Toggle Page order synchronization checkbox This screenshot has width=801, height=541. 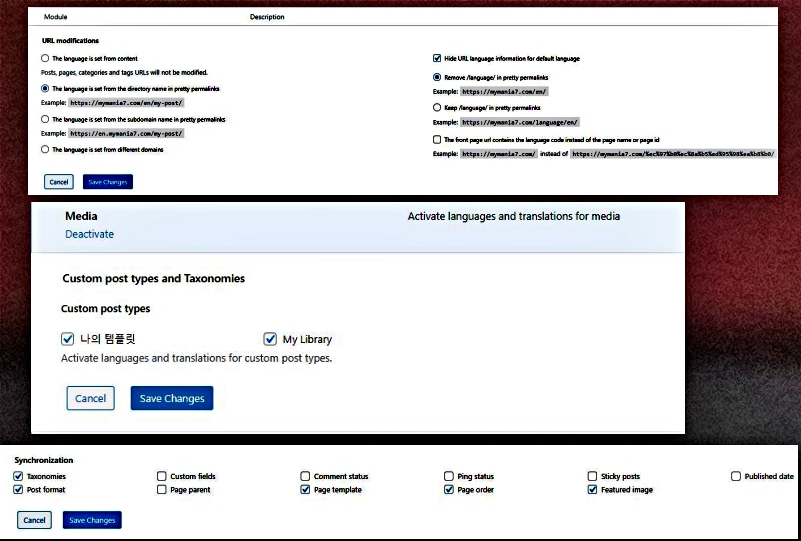click(449, 489)
